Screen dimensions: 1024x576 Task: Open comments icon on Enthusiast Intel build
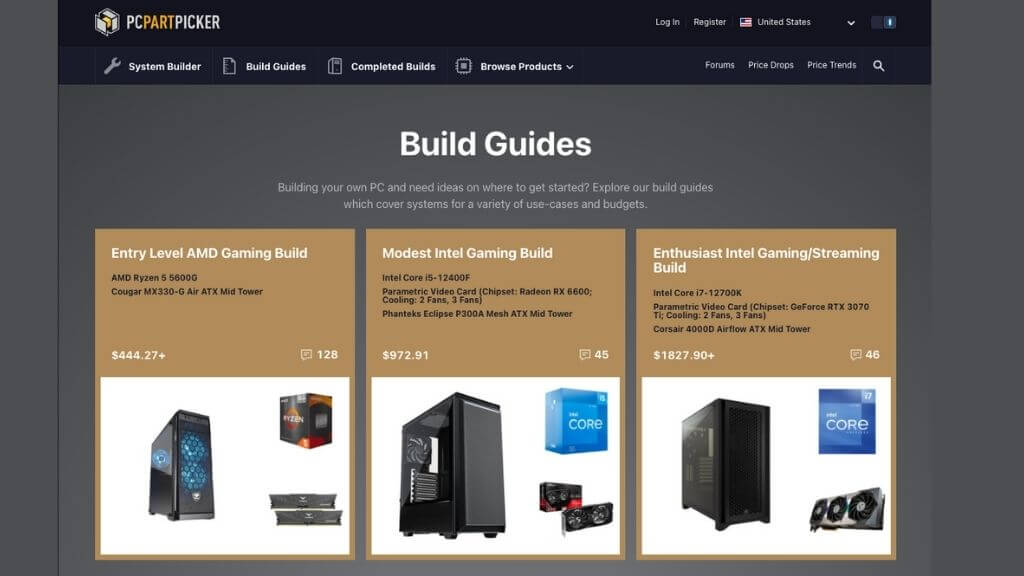coord(856,354)
